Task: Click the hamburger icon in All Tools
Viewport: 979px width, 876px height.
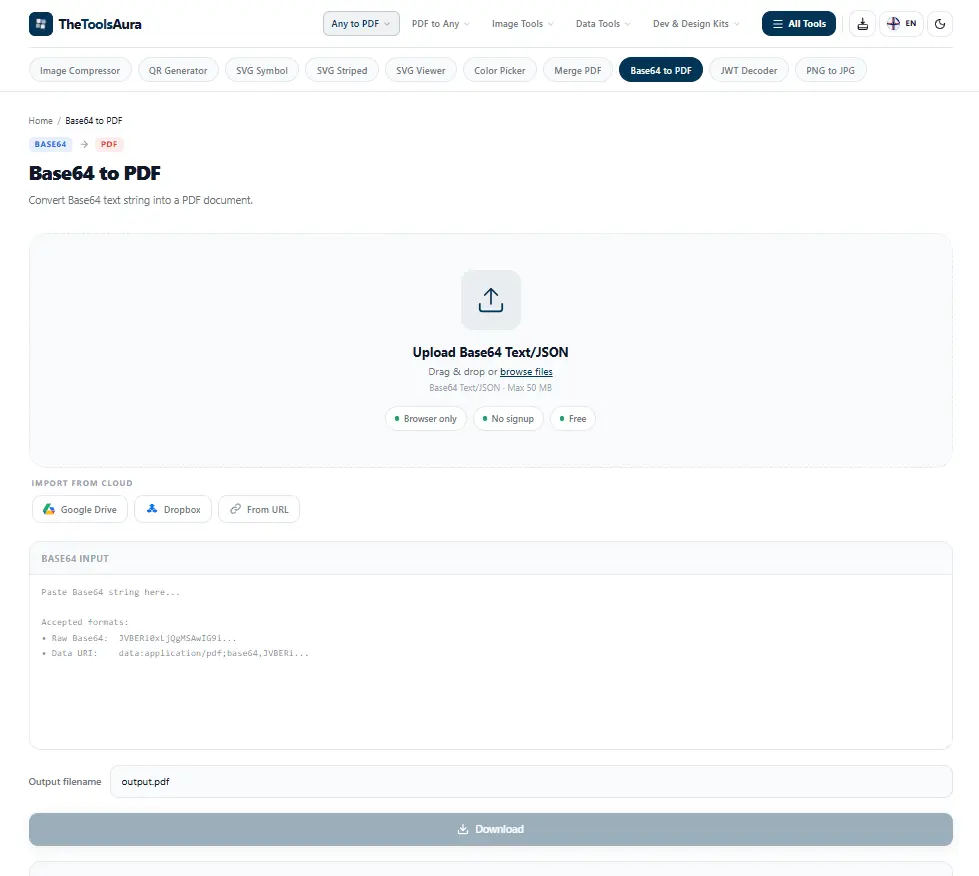Action: pos(778,24)
